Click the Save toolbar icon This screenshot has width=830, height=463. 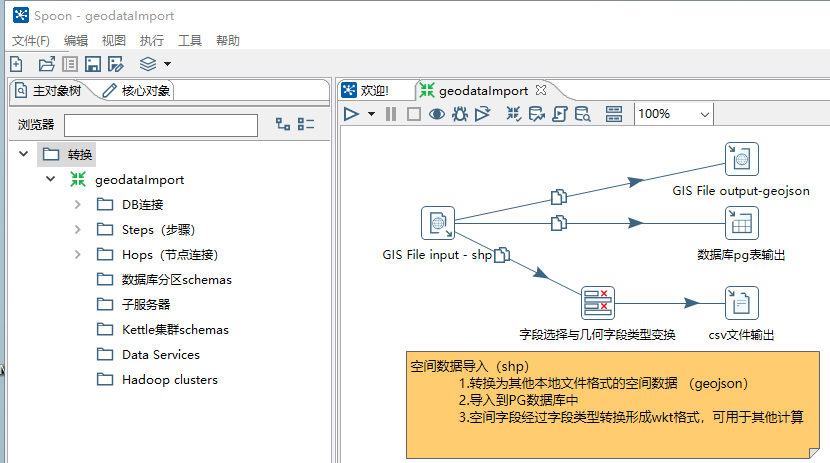coord(93,64)
